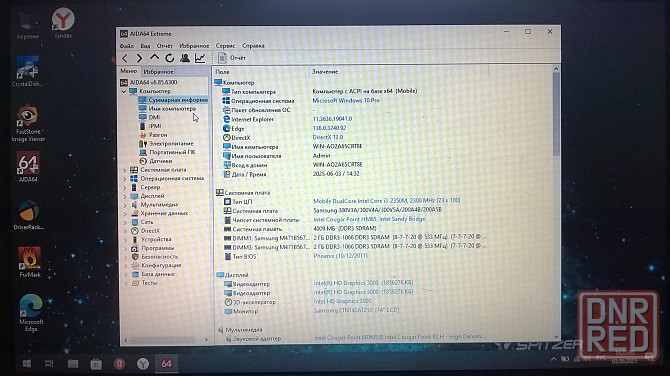The width and height of the screenshot is (670, 376).
Task: Open Mobile DualCore Intel Core i3-2350M link
Action: (x=387, y=200)
